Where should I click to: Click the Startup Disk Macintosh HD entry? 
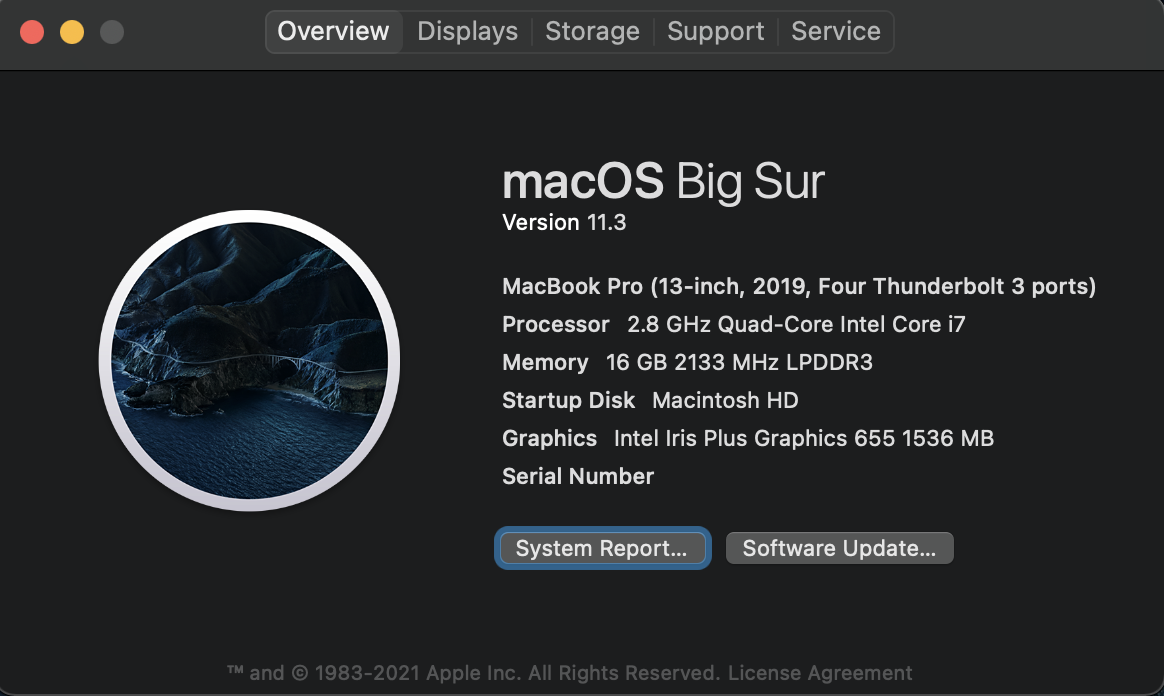pos(650,400)
